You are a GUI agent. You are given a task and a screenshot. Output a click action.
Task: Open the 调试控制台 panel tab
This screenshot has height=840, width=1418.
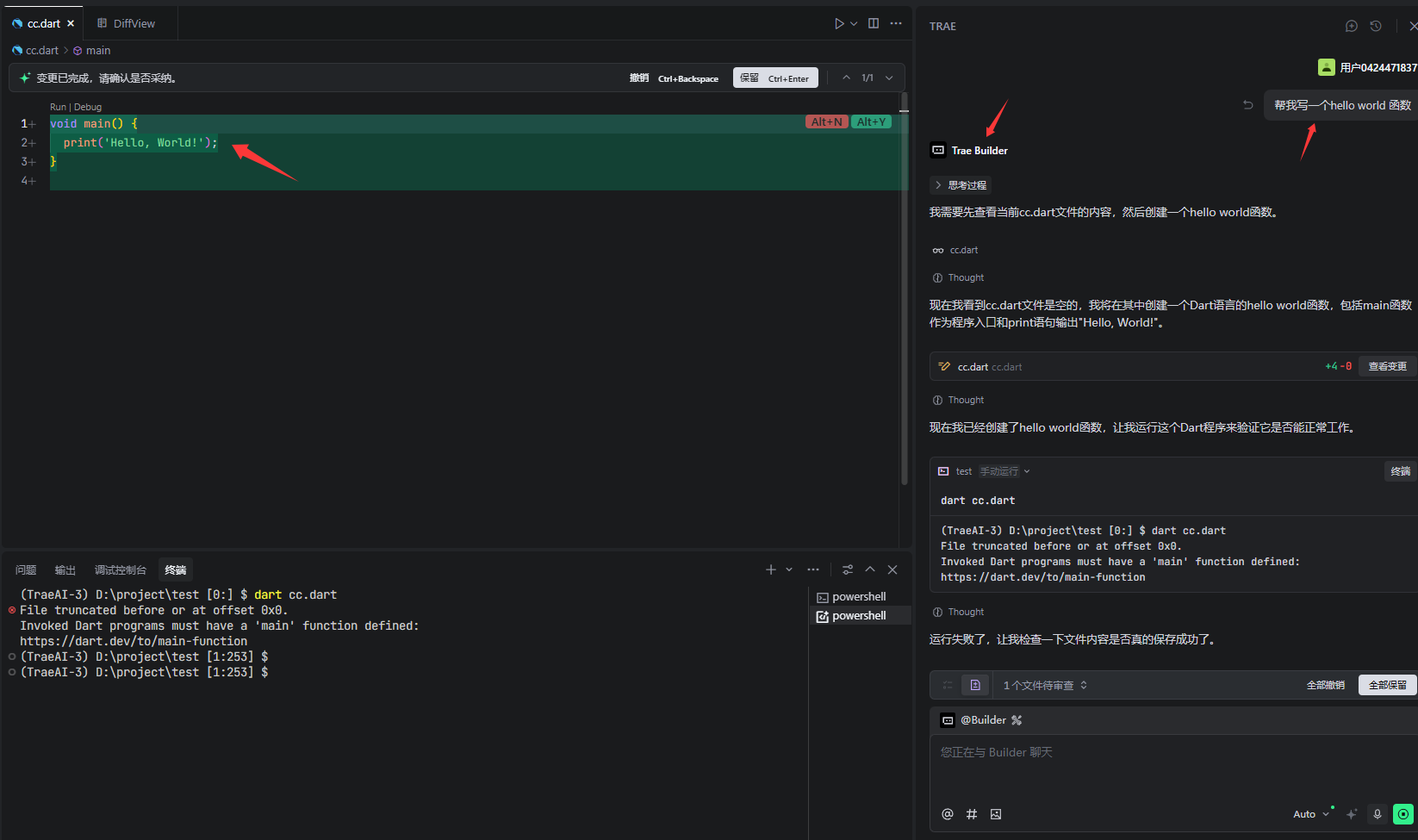pyautogui.click(x=121, y=569)
